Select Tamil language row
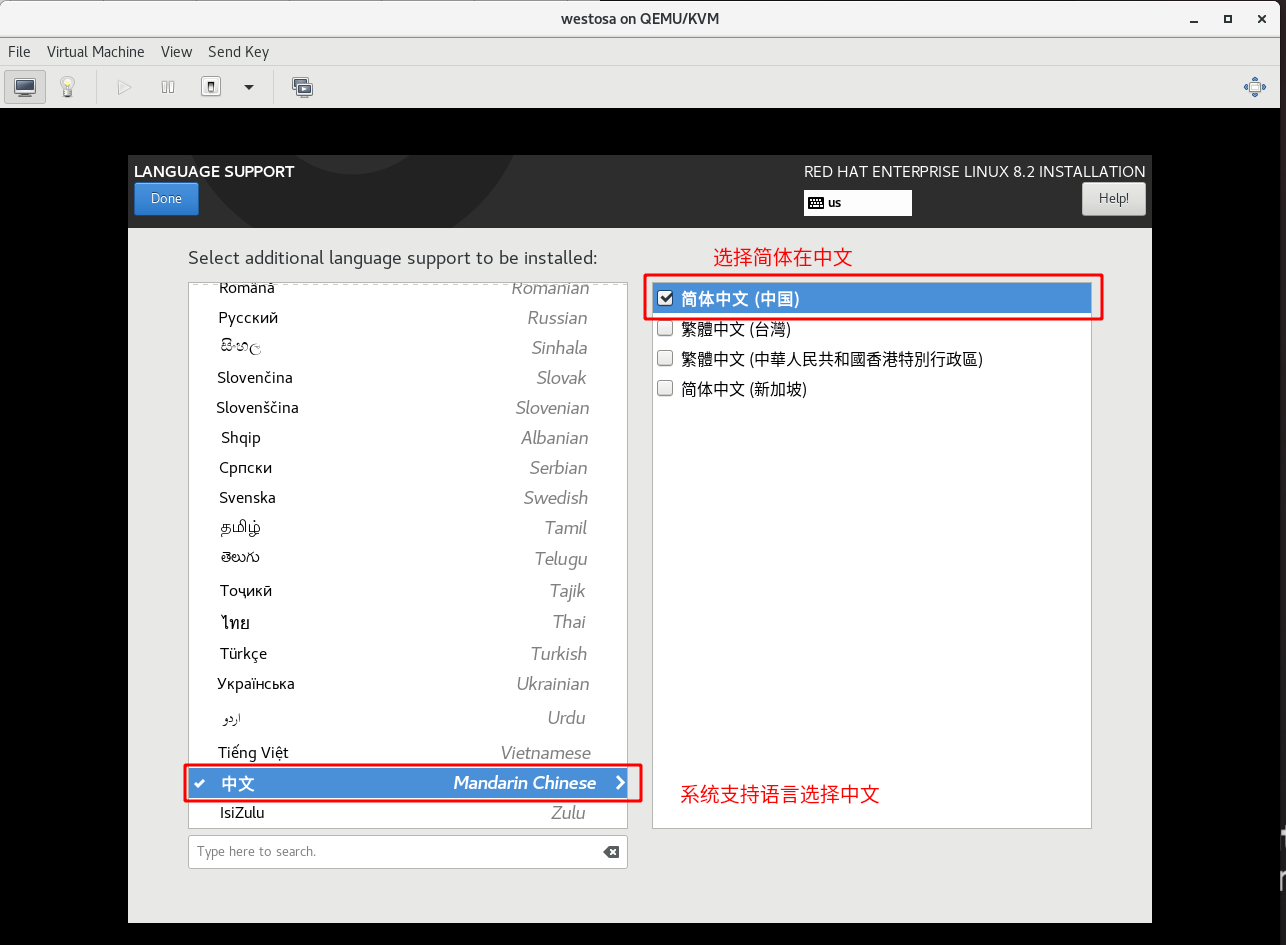This screenshot has width=1286, height=945. [x=408, y=528]
